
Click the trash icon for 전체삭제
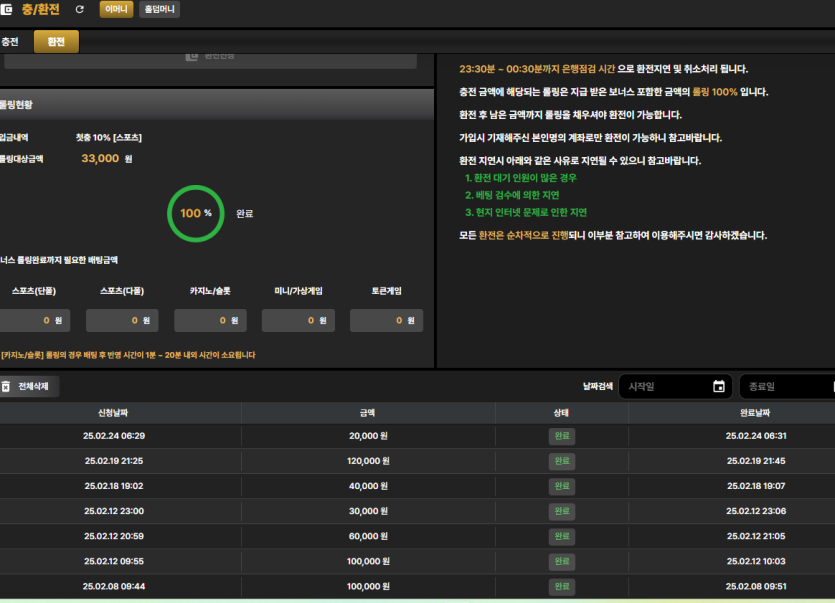tap(6, 386)
